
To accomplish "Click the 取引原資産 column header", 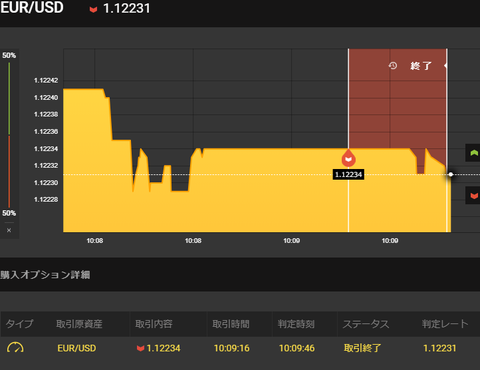I will (x=79, y=324).
